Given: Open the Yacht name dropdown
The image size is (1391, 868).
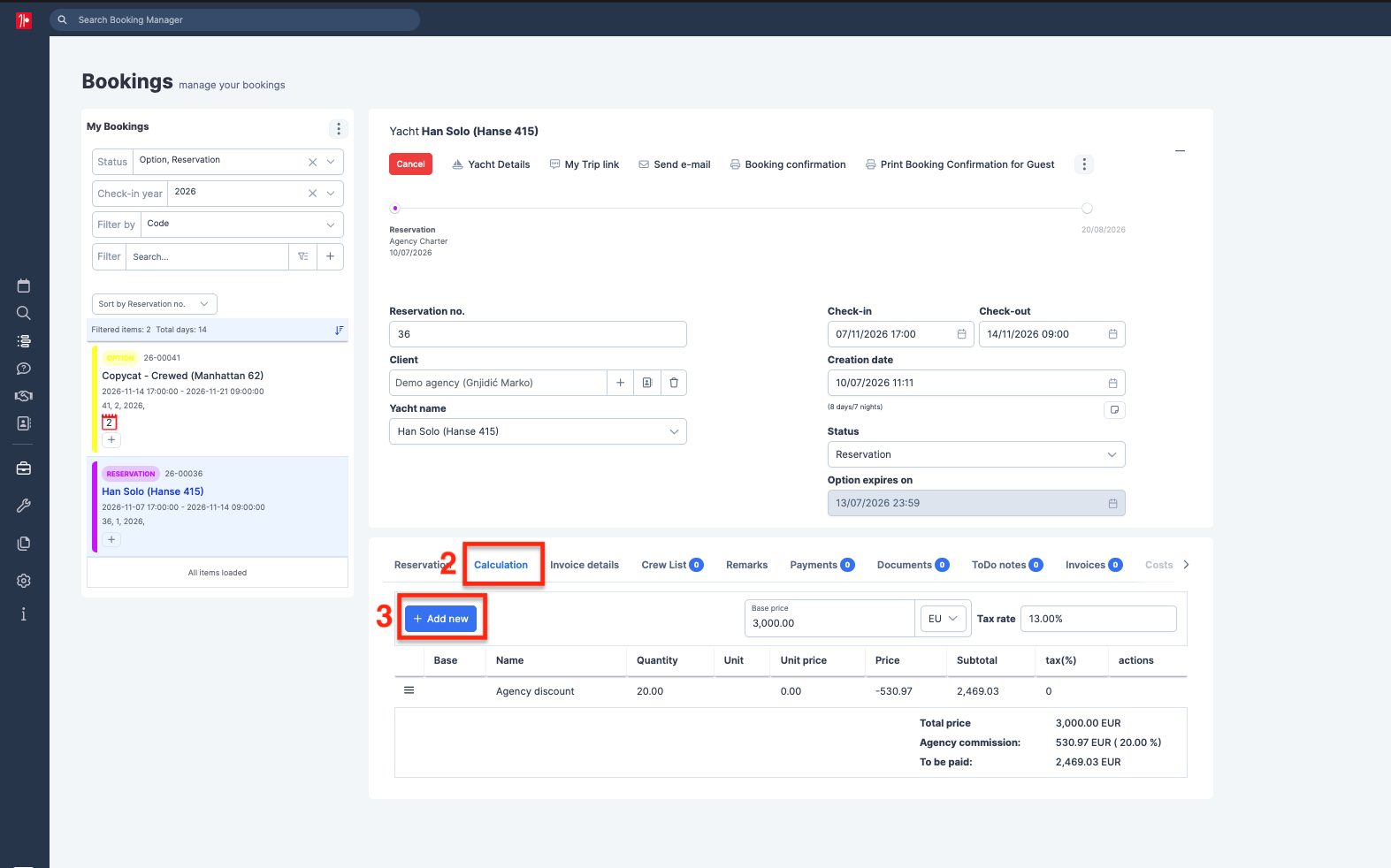Looking at the screenshot, I should (x=538, y=431).
